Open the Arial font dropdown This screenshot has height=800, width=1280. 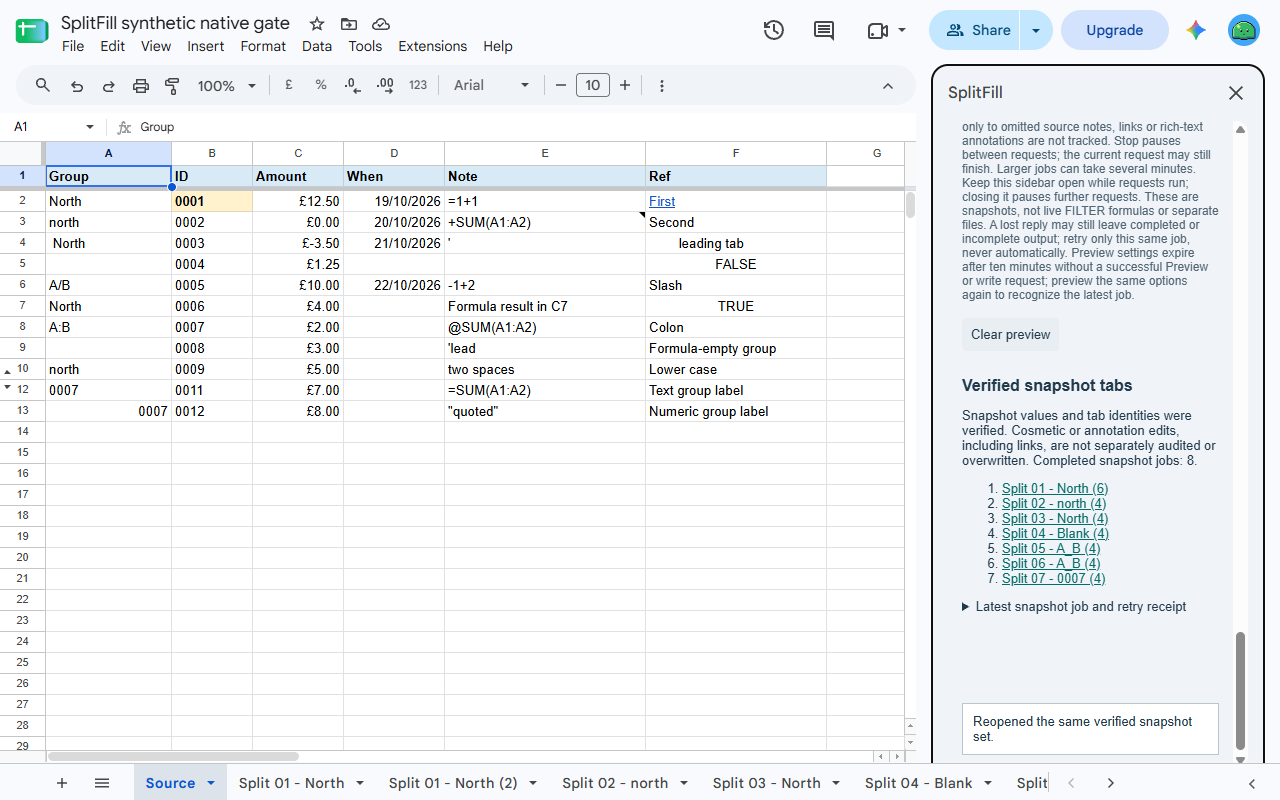[491, 86]
